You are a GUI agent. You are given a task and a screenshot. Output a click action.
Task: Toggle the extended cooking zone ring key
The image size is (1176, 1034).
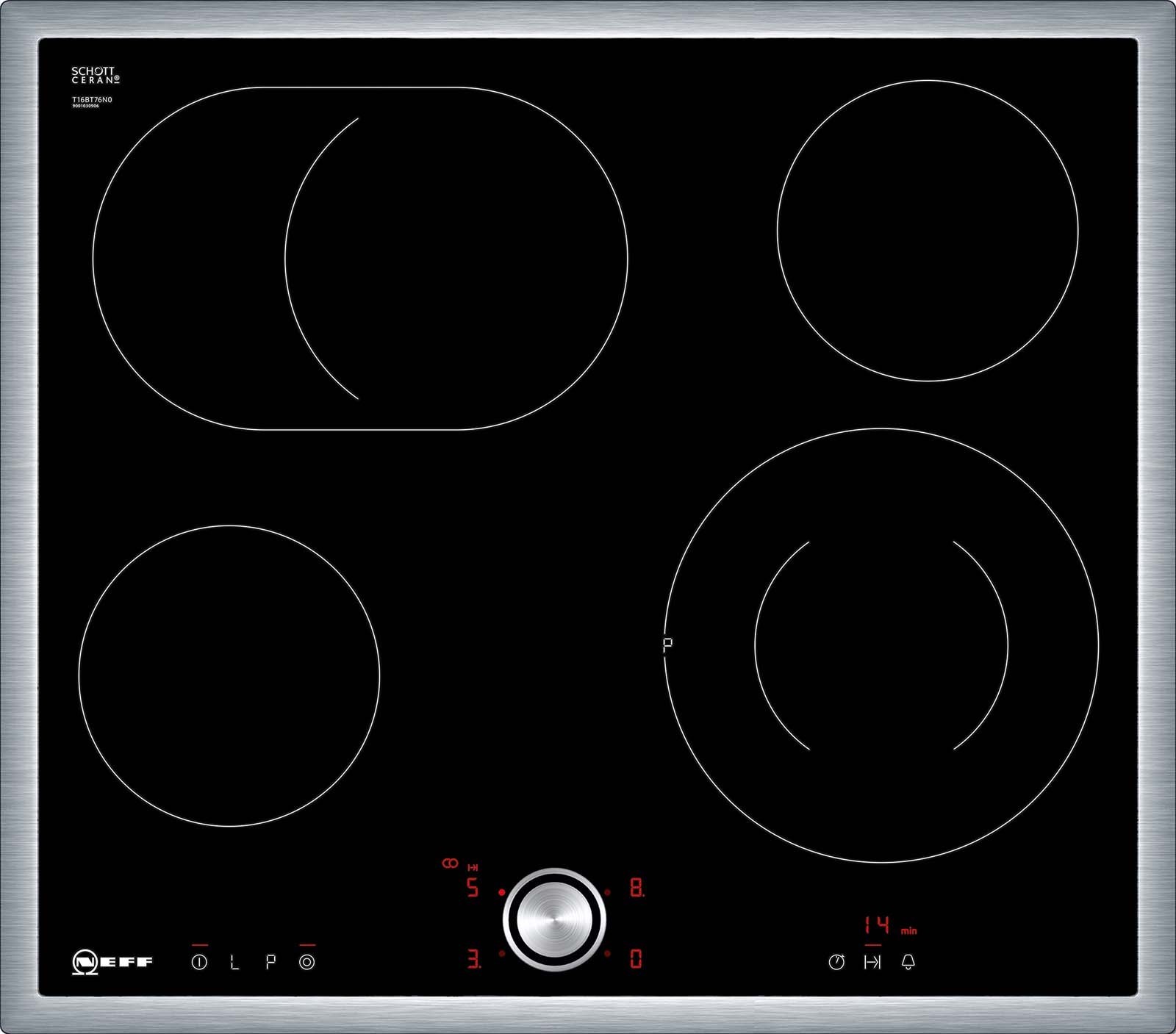[307, 962]
